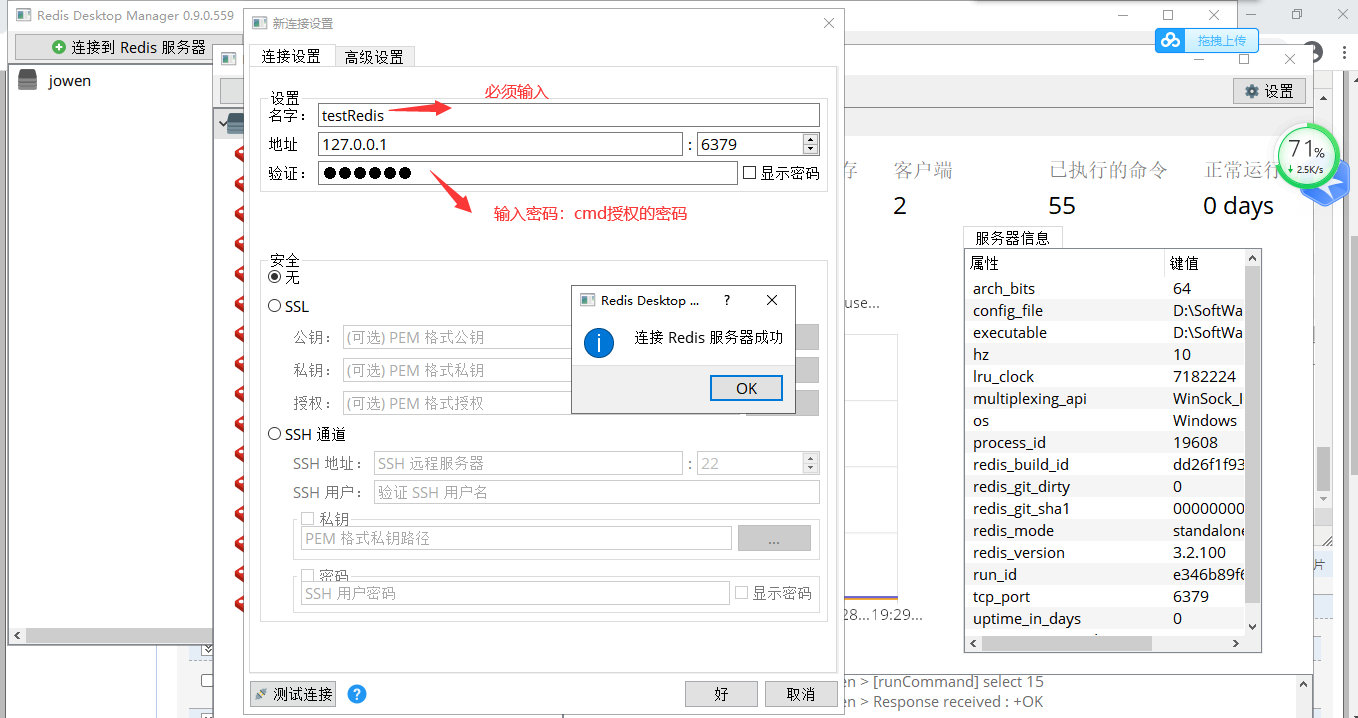
Task: Click the Baidu cloud icon on upload widget
Action: [x=1170, y=40]
